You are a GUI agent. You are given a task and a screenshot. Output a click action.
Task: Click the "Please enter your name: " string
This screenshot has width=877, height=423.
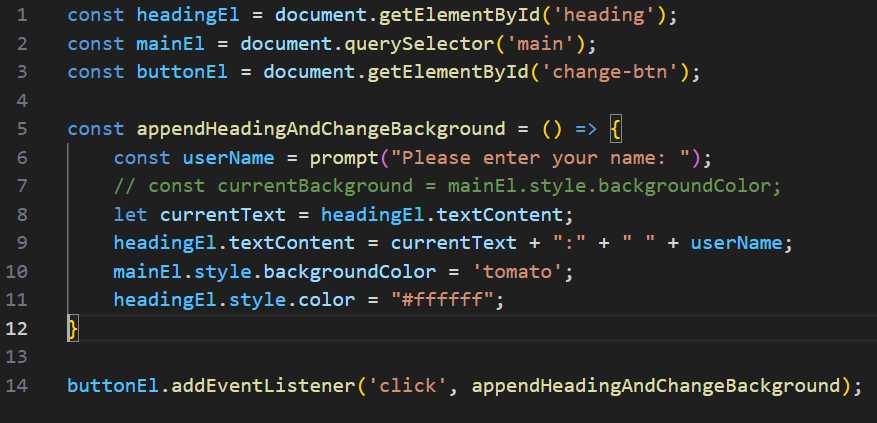click(541, 158)
